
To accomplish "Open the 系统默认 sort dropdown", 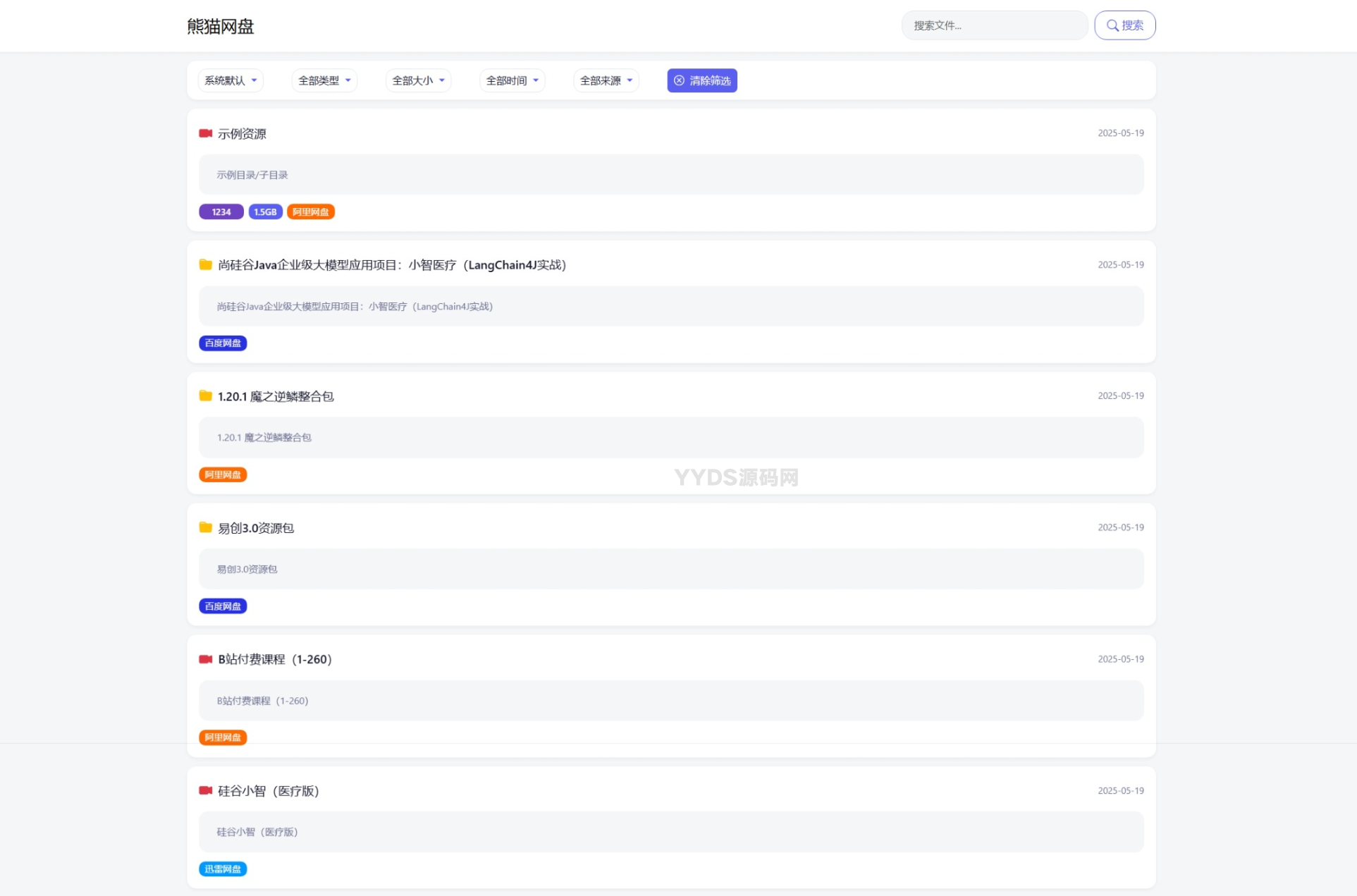I will (231, 80).
